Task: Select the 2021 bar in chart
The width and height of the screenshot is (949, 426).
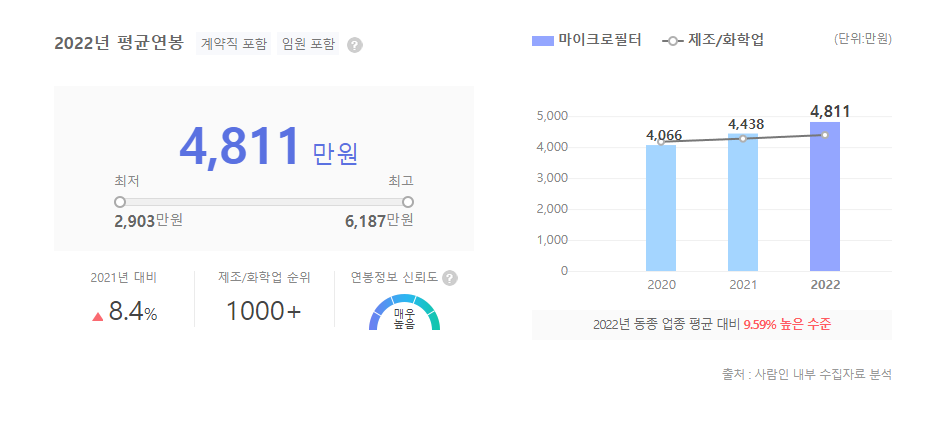Action: [743, 202]
